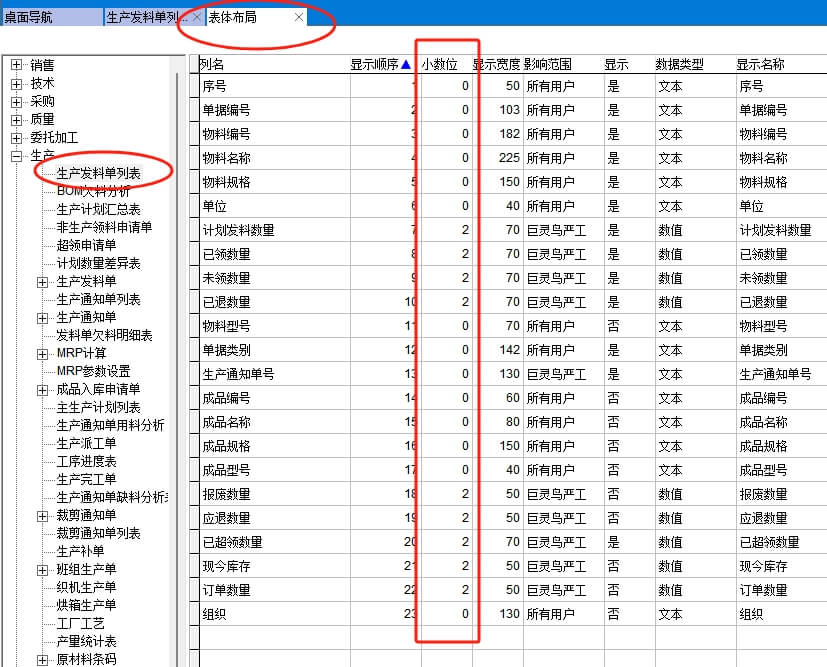The image size is (827, 667).
Task: Expand the MRP计算 tree node
Action: click(42, 354)
